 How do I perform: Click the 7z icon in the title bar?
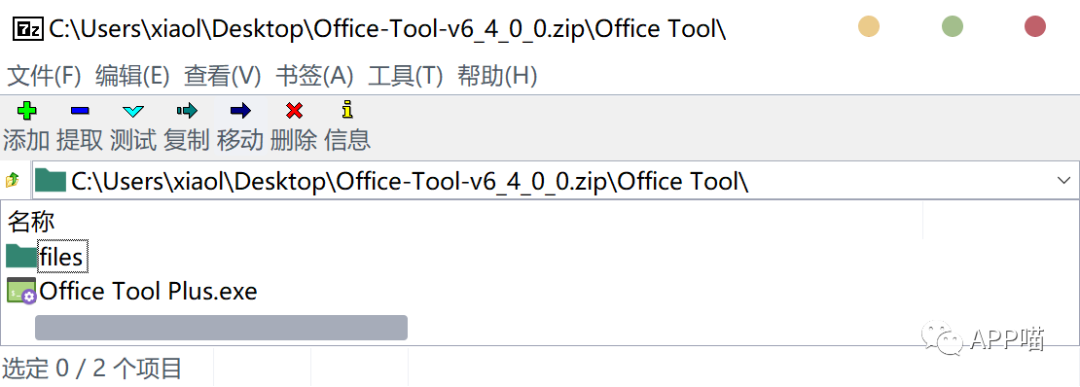29,28
